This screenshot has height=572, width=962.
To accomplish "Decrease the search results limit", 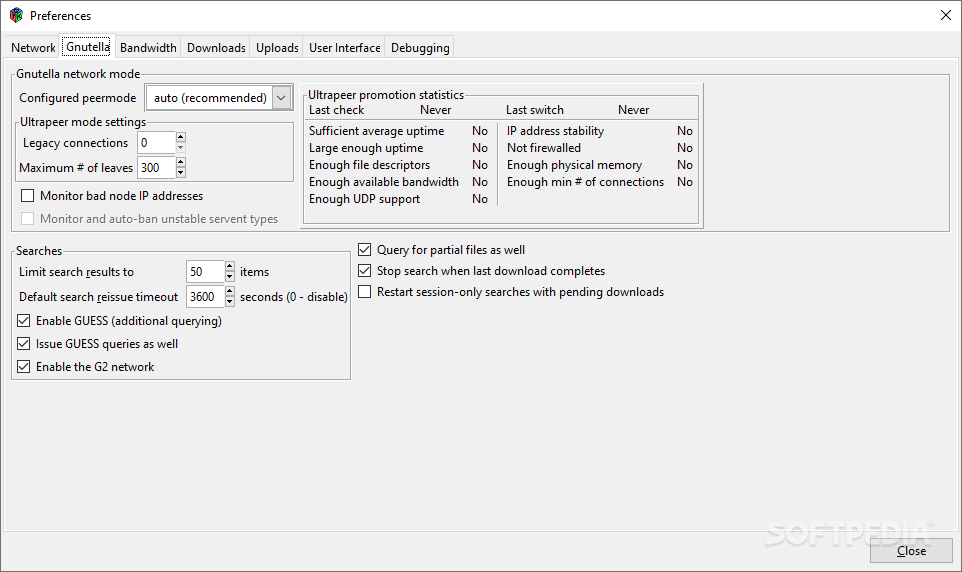I will [229, 277].
